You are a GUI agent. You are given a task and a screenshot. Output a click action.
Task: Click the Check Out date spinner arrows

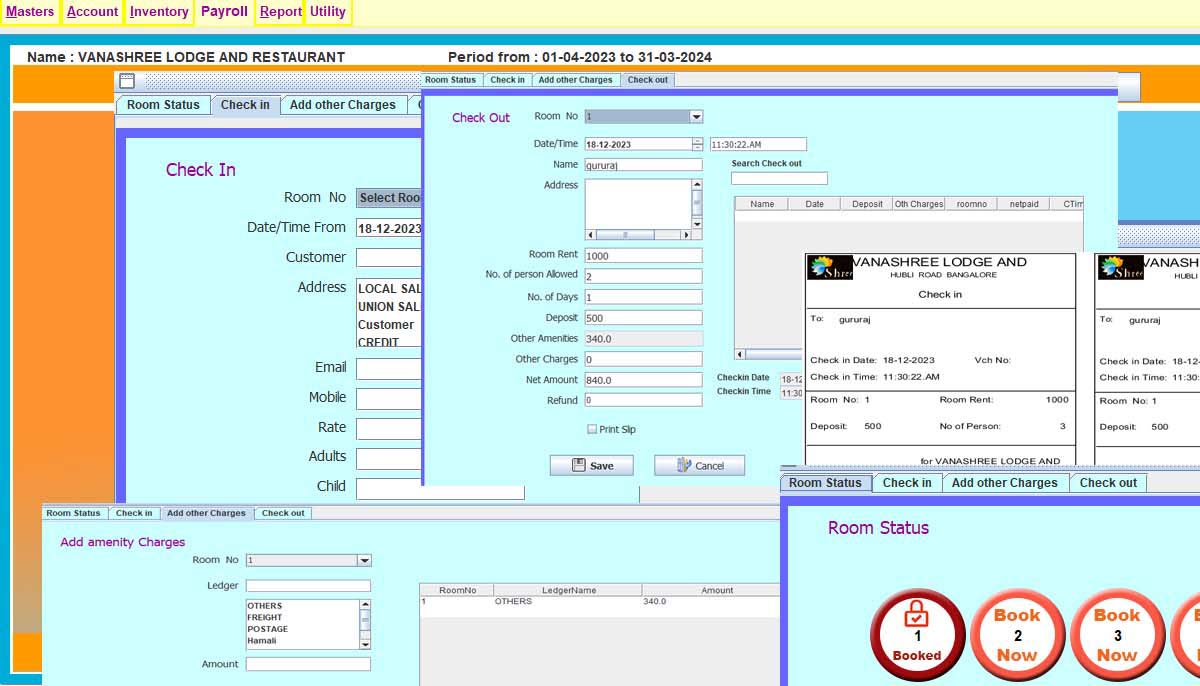point(697,144)
